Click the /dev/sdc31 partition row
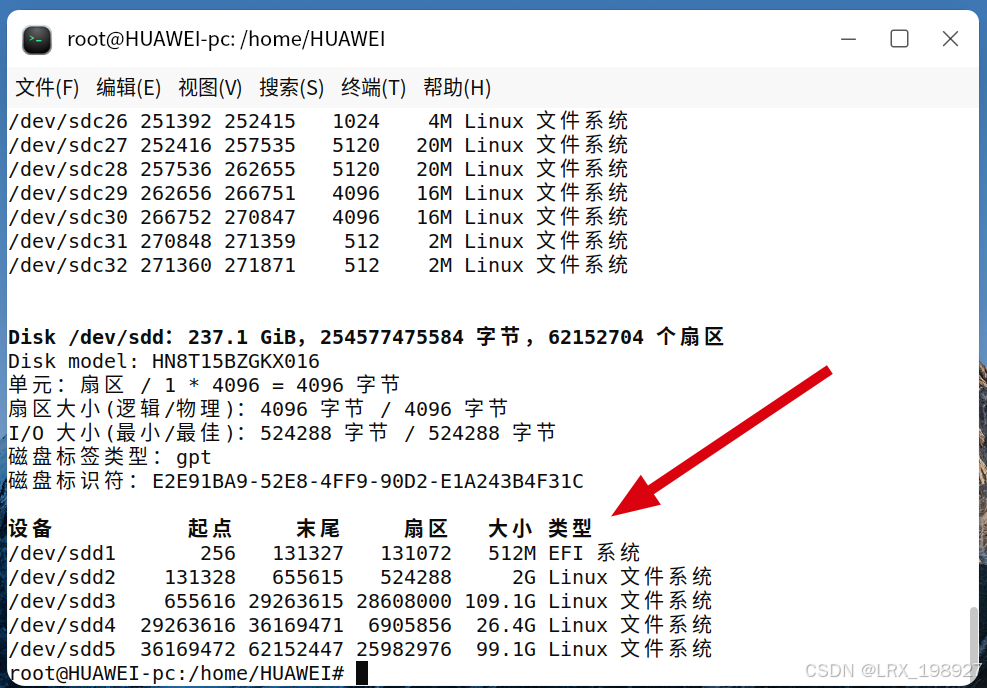Viewport: 987px width, 688px height. (x=318, y=241)
